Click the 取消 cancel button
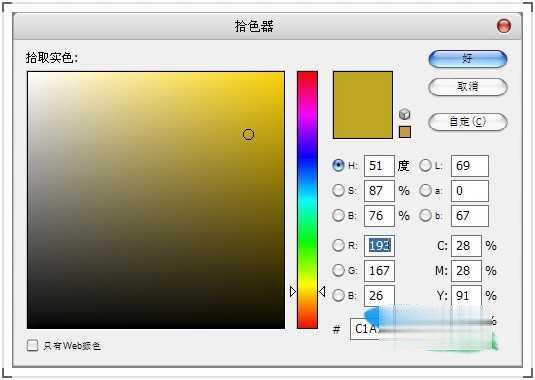Image resolution: width=535 pixels, height=380 pixels. pos(468,87)
